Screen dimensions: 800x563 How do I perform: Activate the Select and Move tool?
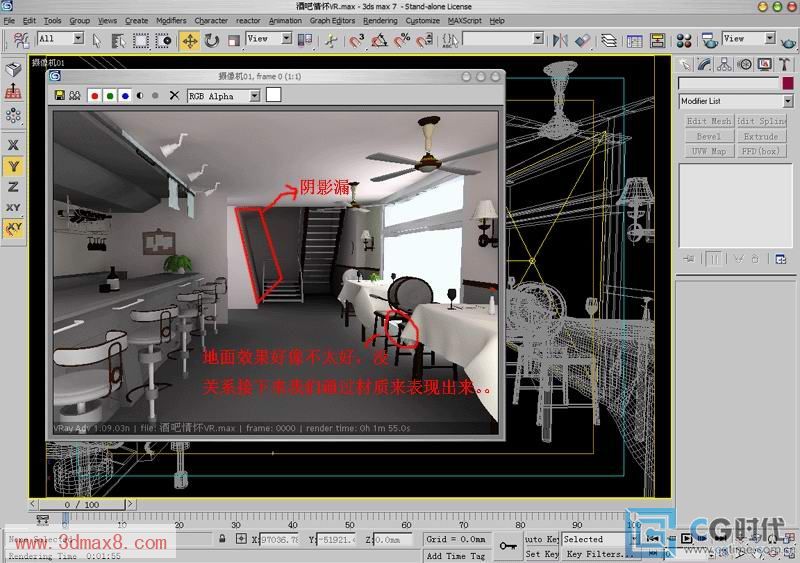point(189,40)
